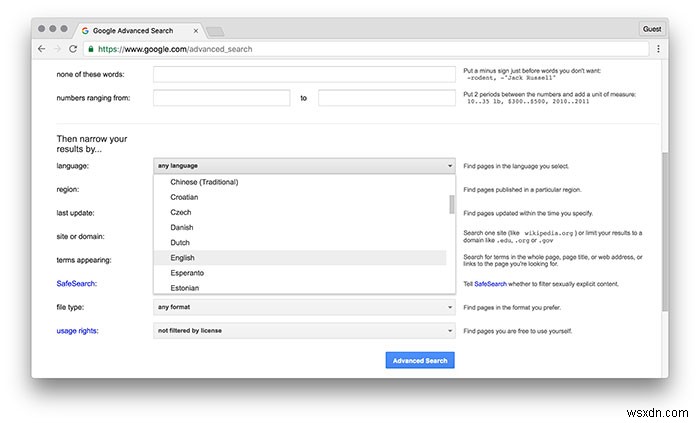The height and width of the screenshot is (423, 700).
Task: Click the Google favicon on the tab
Action: [85, 31]
